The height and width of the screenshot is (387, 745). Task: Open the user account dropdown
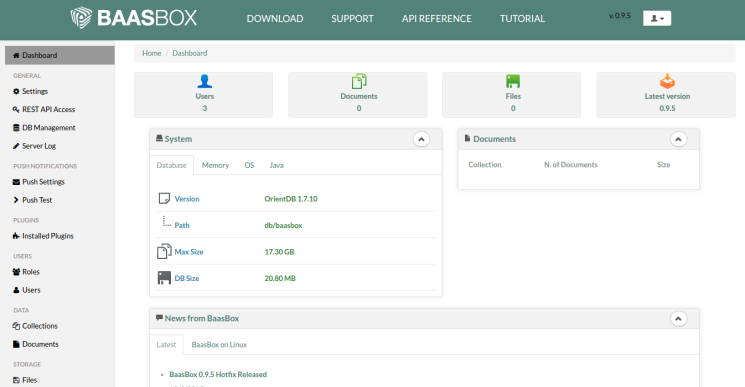pyautogui.click(x=657, y=18)
